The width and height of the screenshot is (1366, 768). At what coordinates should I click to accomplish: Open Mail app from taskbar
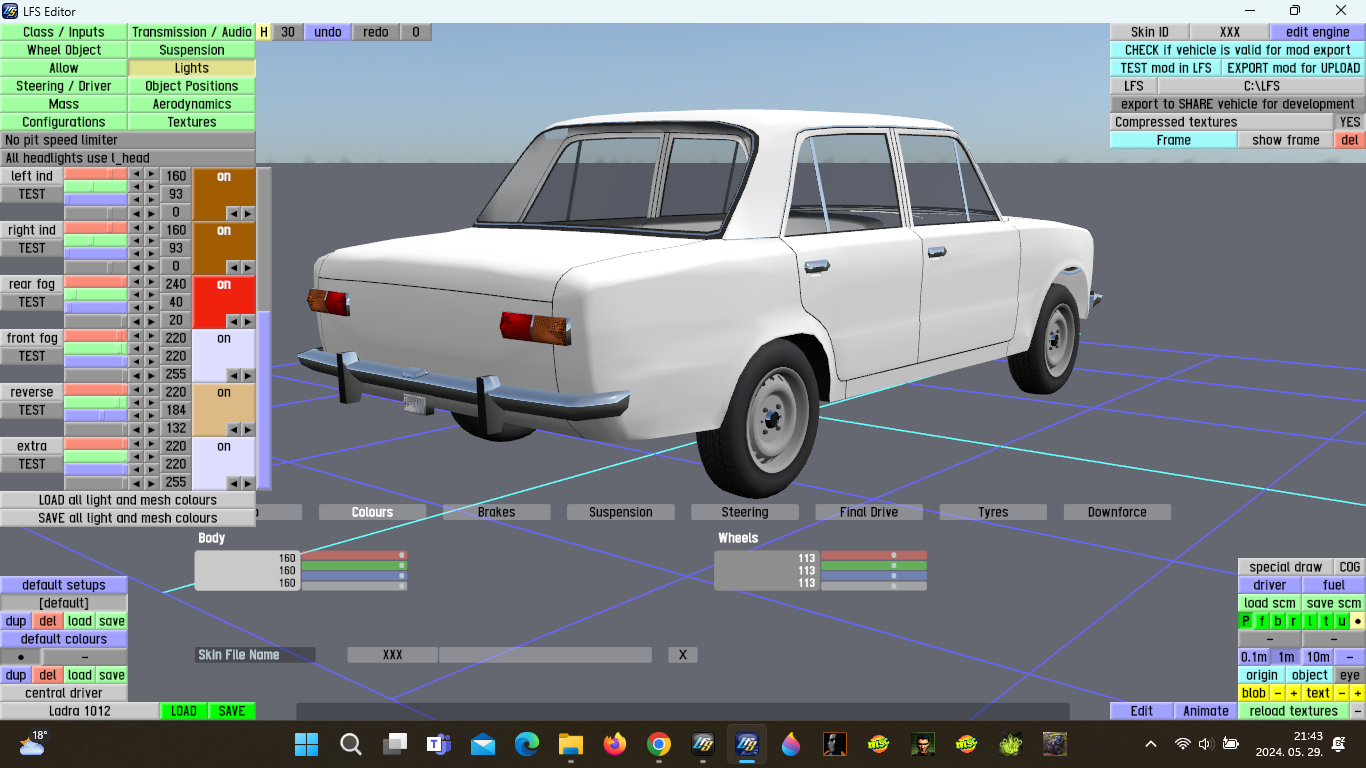pyautogui.click(x=483, y=744)
